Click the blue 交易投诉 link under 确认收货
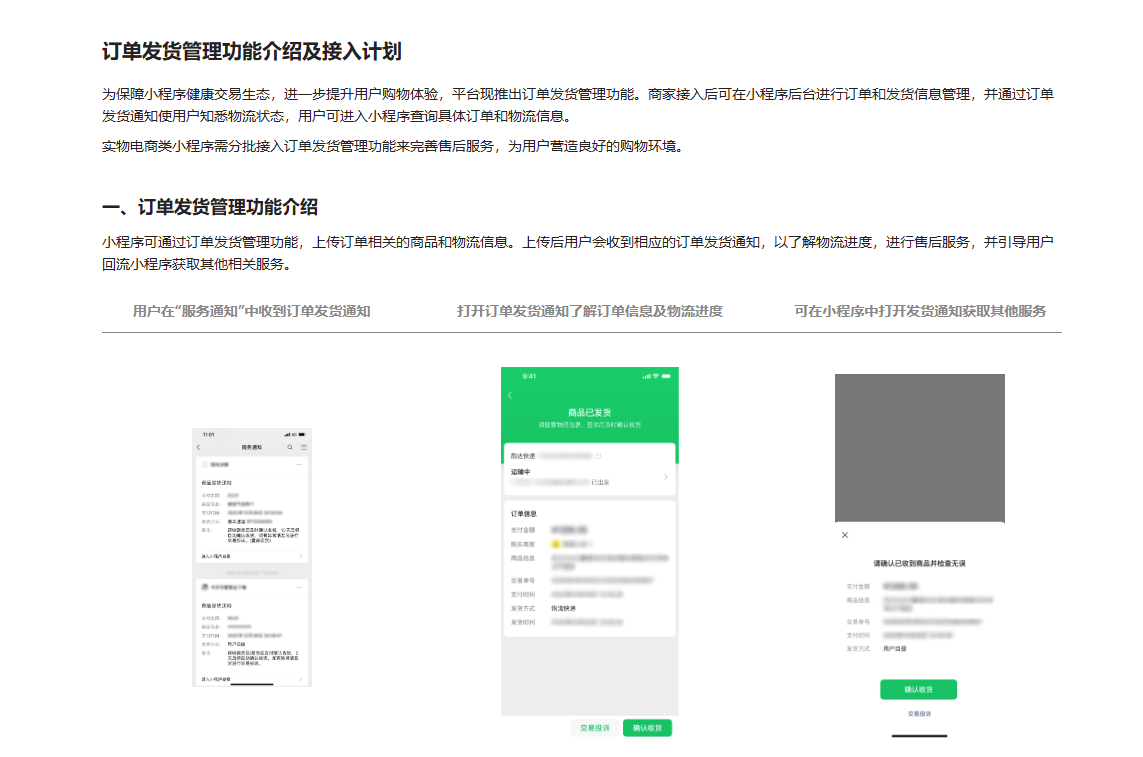The image size is (1143, 757). tap(919, 714)
